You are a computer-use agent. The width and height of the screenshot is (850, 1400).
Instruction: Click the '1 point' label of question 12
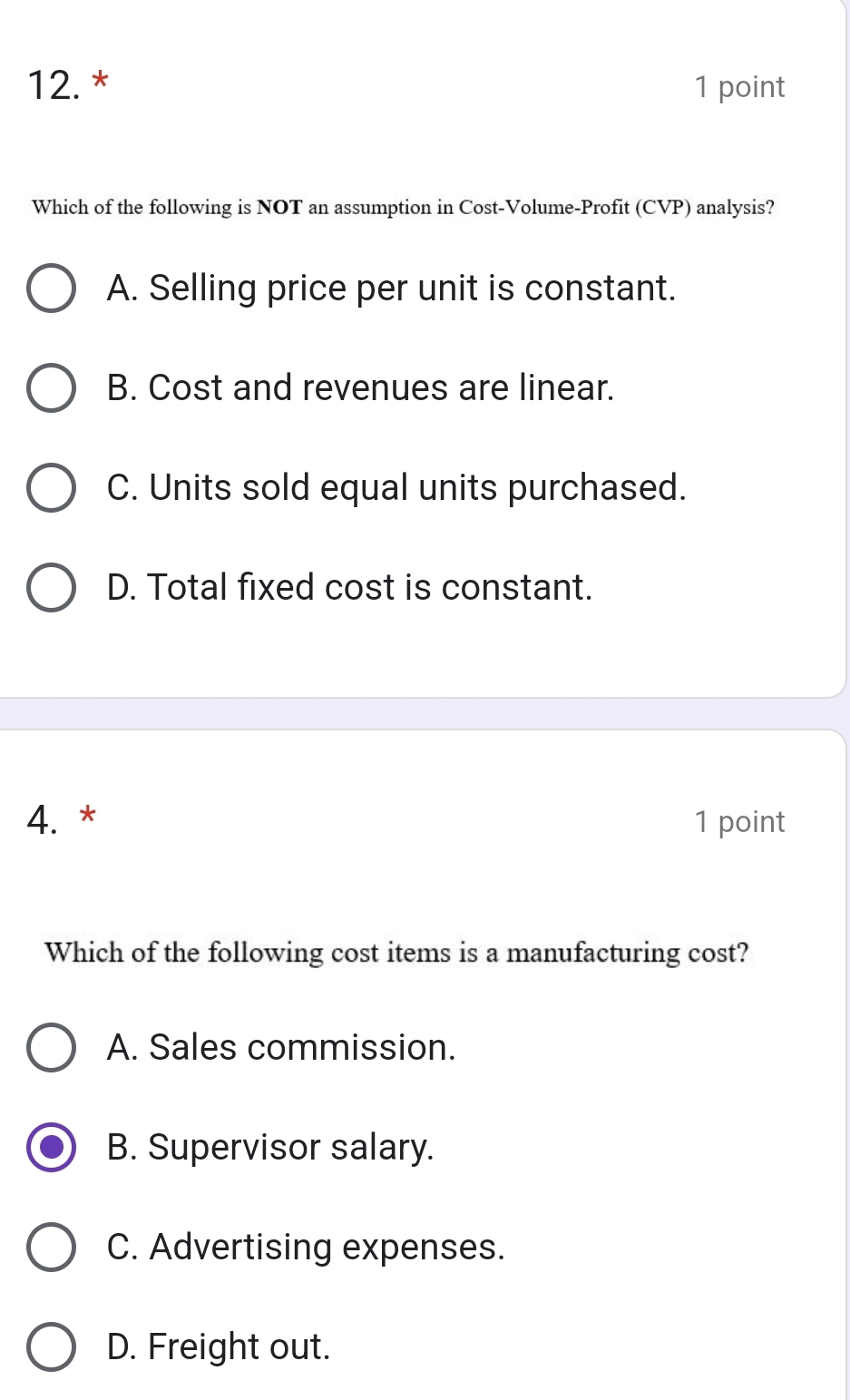pyautogui.click(x=739, y=87)
